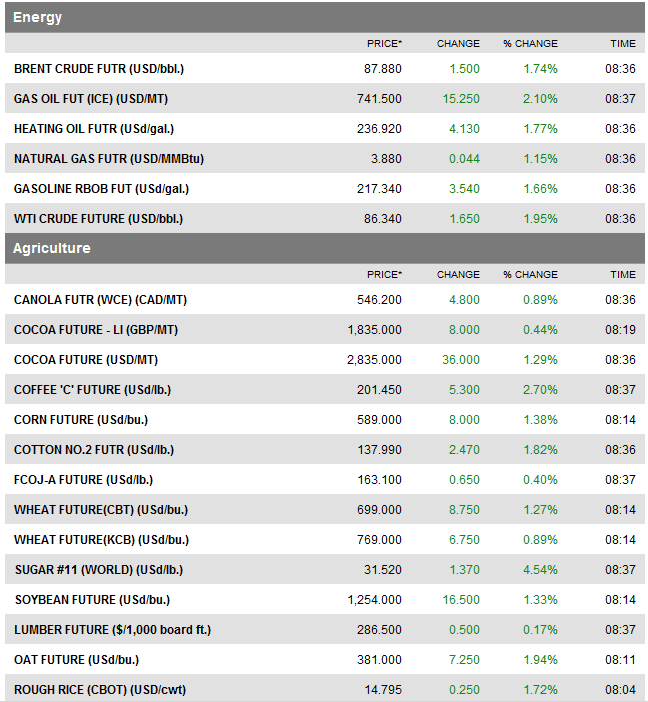Click WTI Crude Future name

(98, 219)
